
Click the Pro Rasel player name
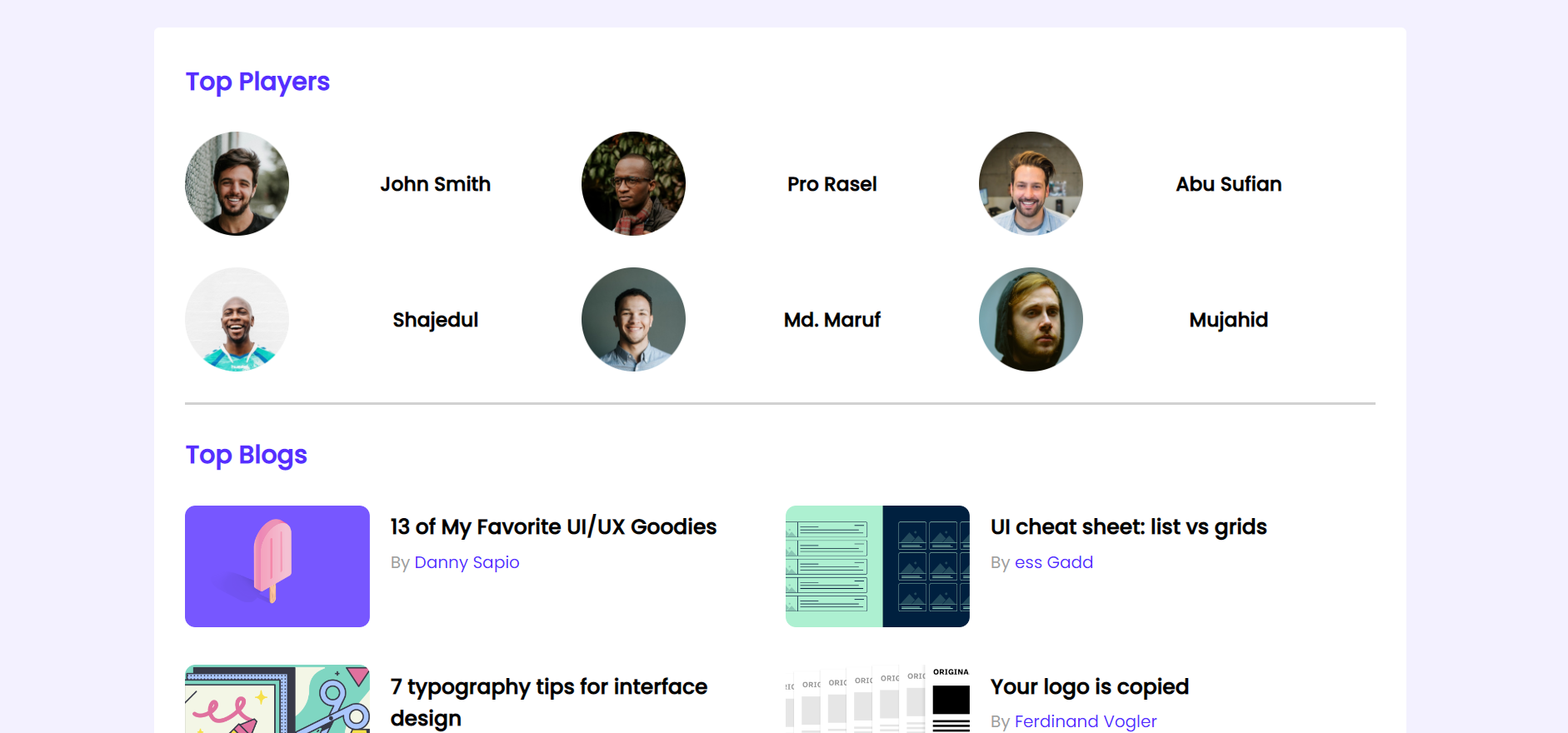pos(832,184)
